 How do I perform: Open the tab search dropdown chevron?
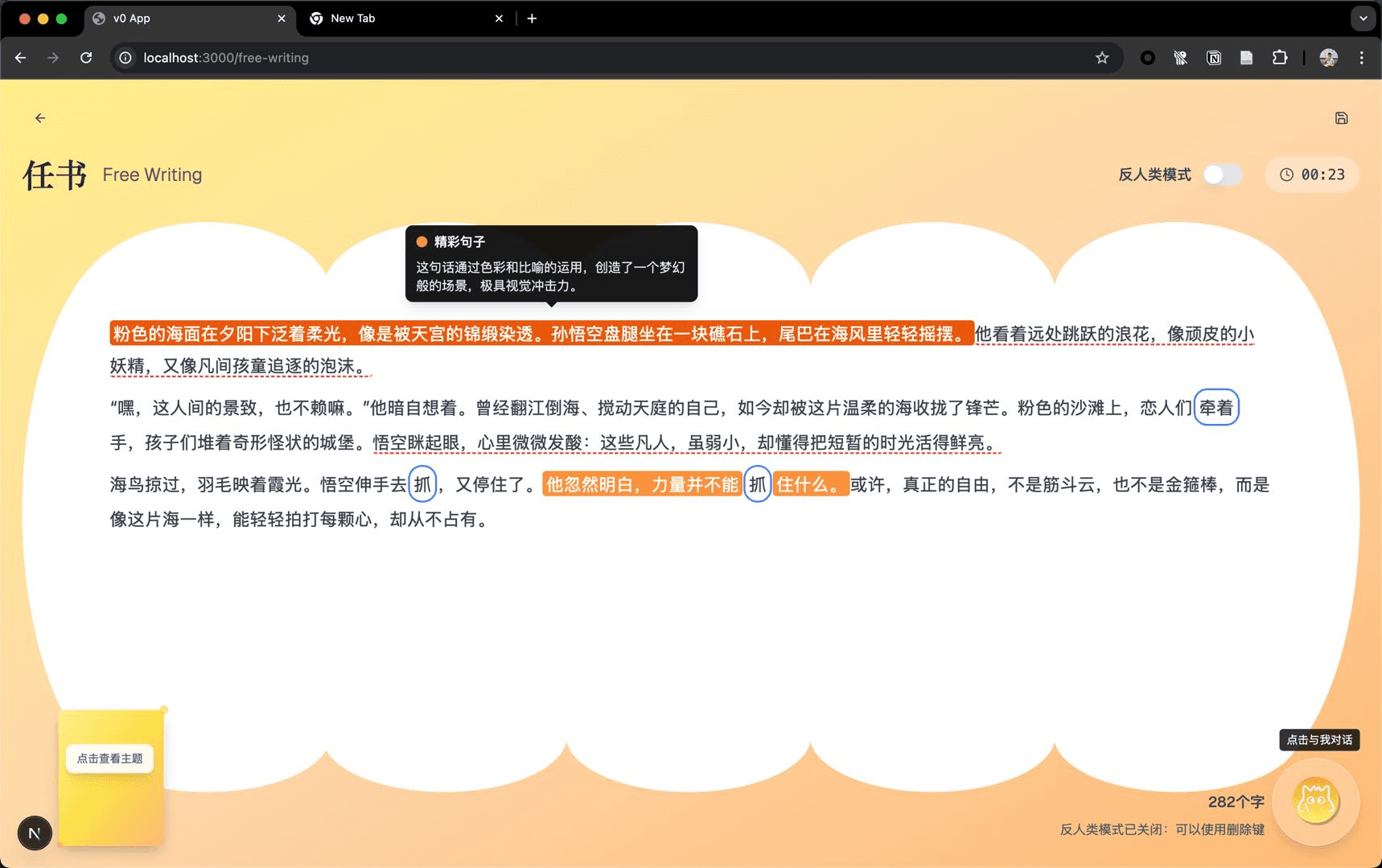pyautogui.click(x=1363, y=19)
